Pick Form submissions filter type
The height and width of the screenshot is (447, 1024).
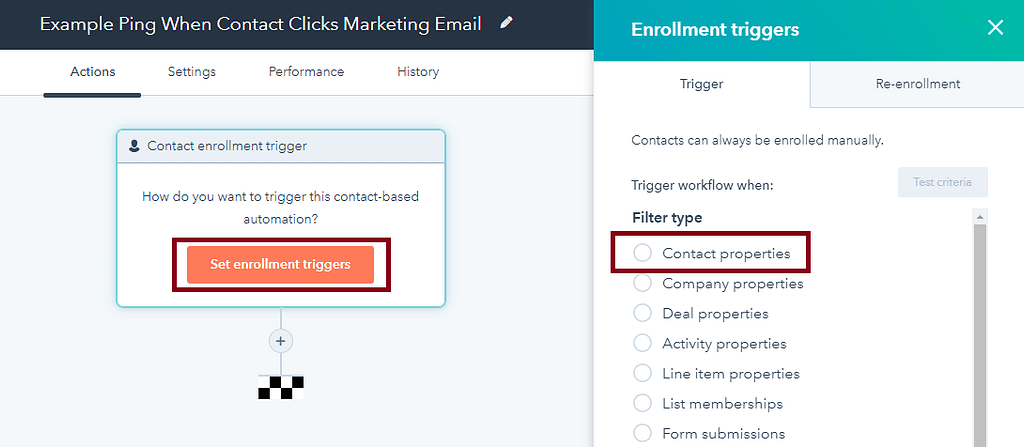(709, 434)
